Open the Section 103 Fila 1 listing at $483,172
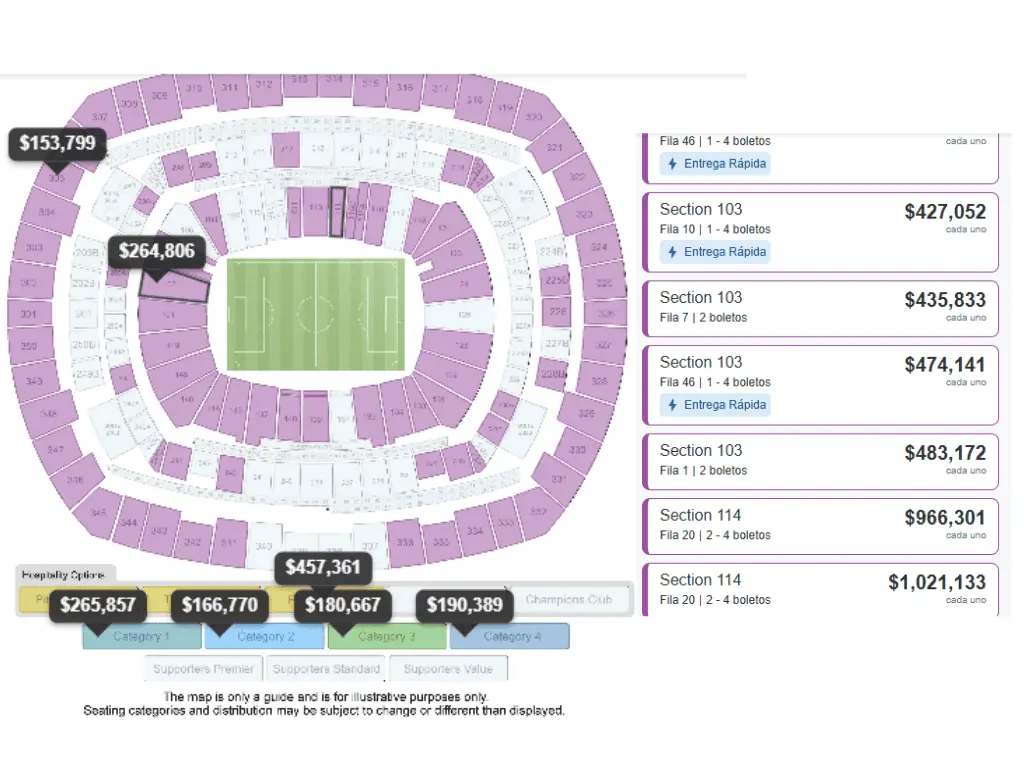This screenshot has height=768, width=1024. pyautogui.click(x=821, y=461)
